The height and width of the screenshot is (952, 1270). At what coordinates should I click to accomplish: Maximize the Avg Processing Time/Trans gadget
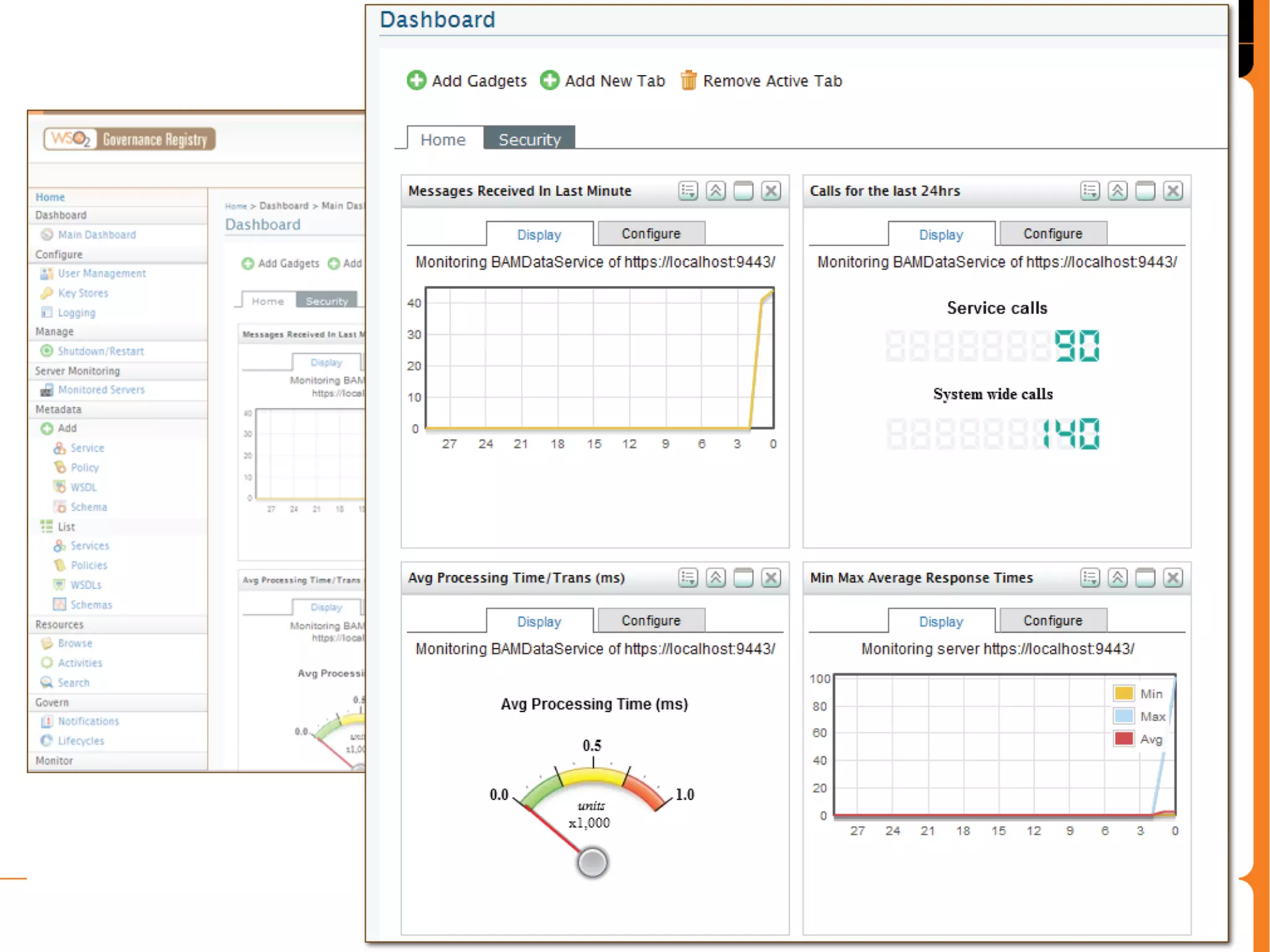pyautogui.click(x=743, y=577)
